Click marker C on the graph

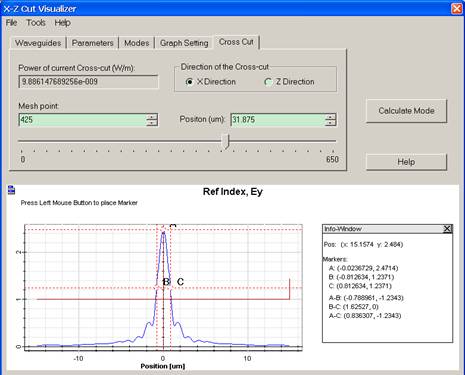point(180,282)
